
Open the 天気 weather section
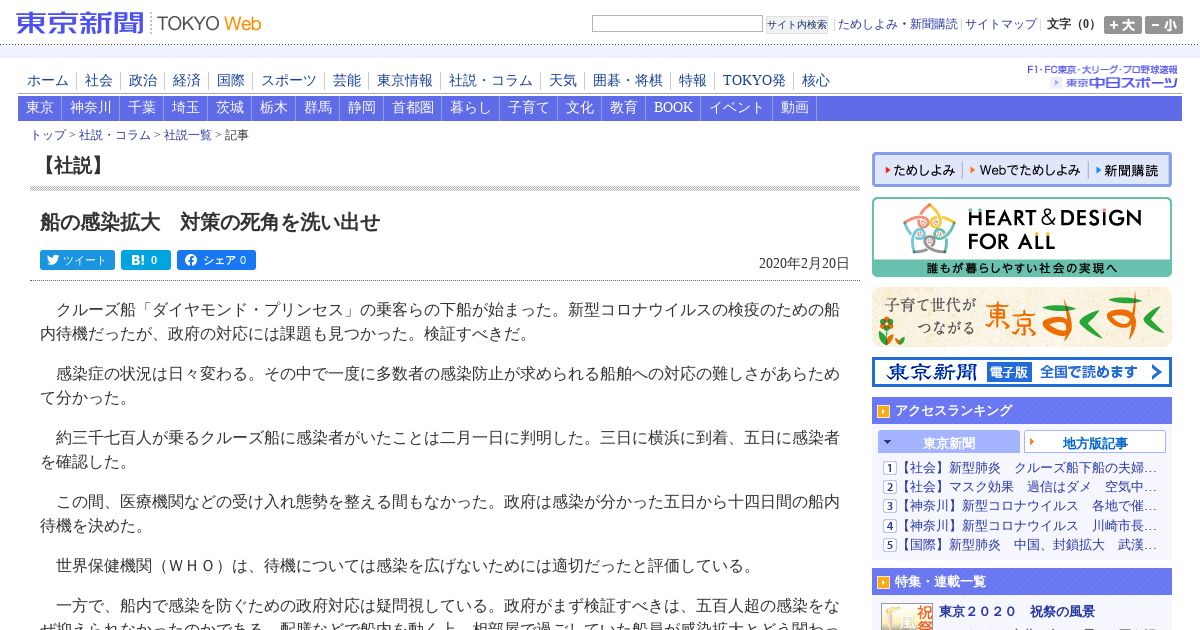(563, 80)
